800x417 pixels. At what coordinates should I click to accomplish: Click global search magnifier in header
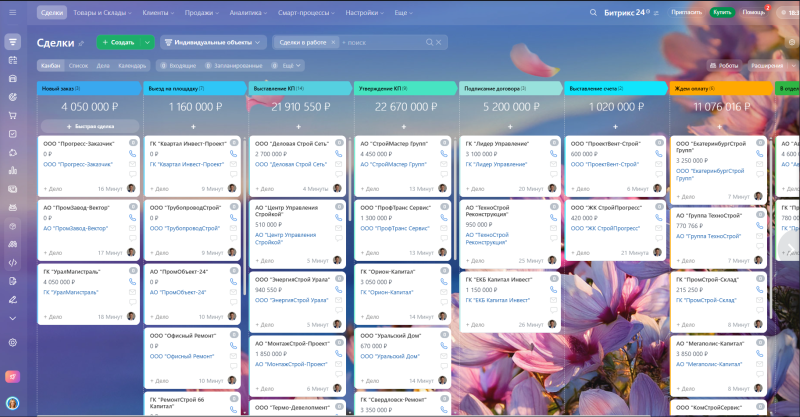point(593,13)
